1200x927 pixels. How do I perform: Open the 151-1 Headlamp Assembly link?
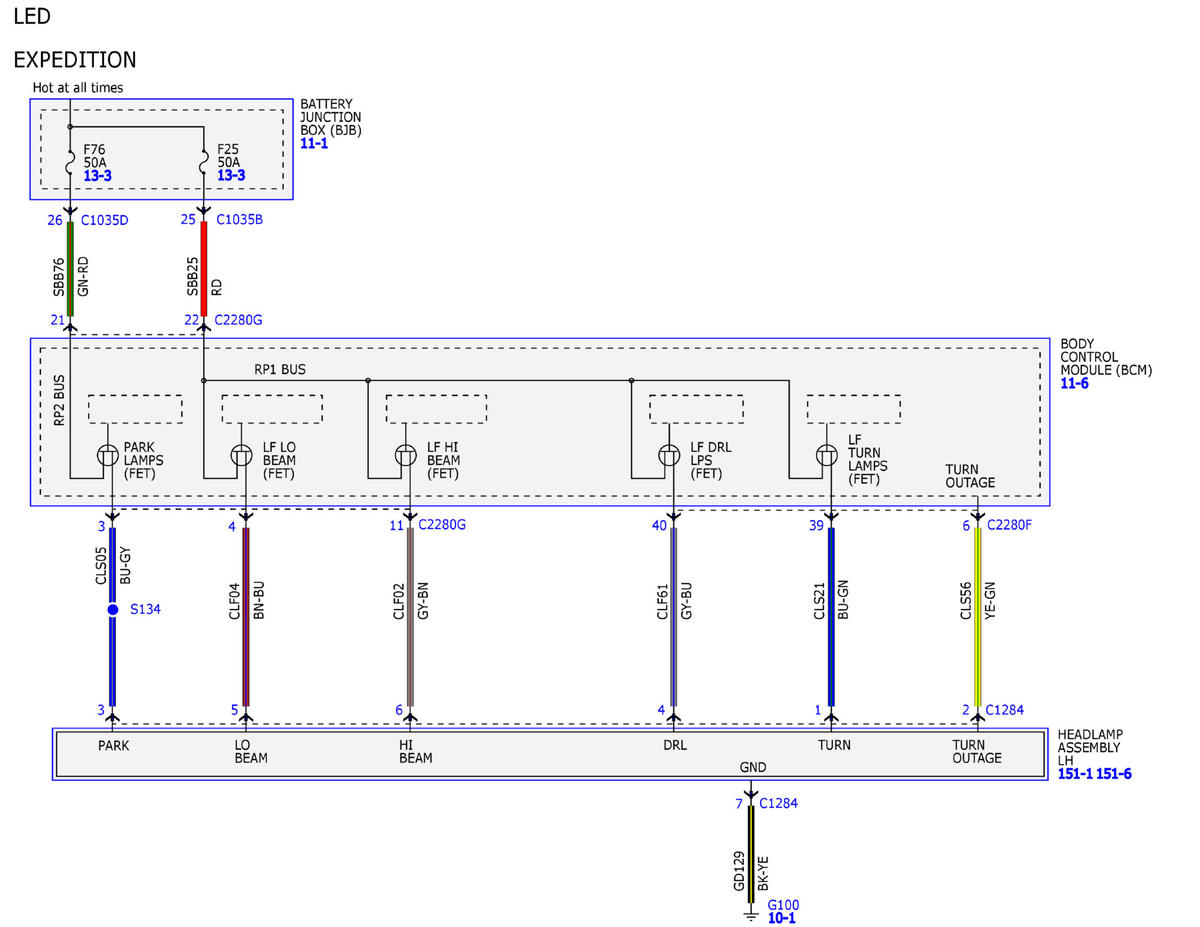1076,773
